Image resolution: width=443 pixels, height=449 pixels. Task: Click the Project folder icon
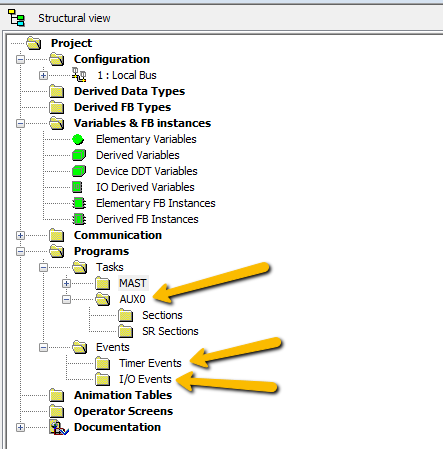pos(34,43)
